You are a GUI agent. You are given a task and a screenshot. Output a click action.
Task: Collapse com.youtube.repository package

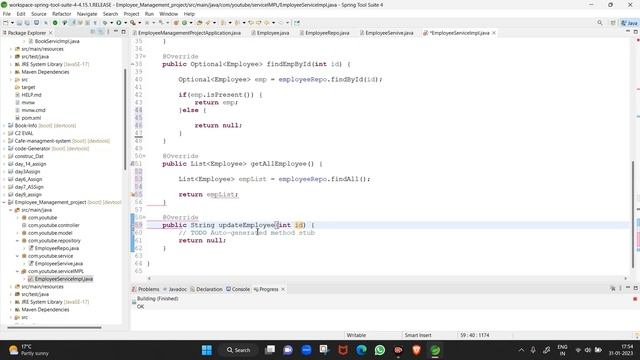18,240
